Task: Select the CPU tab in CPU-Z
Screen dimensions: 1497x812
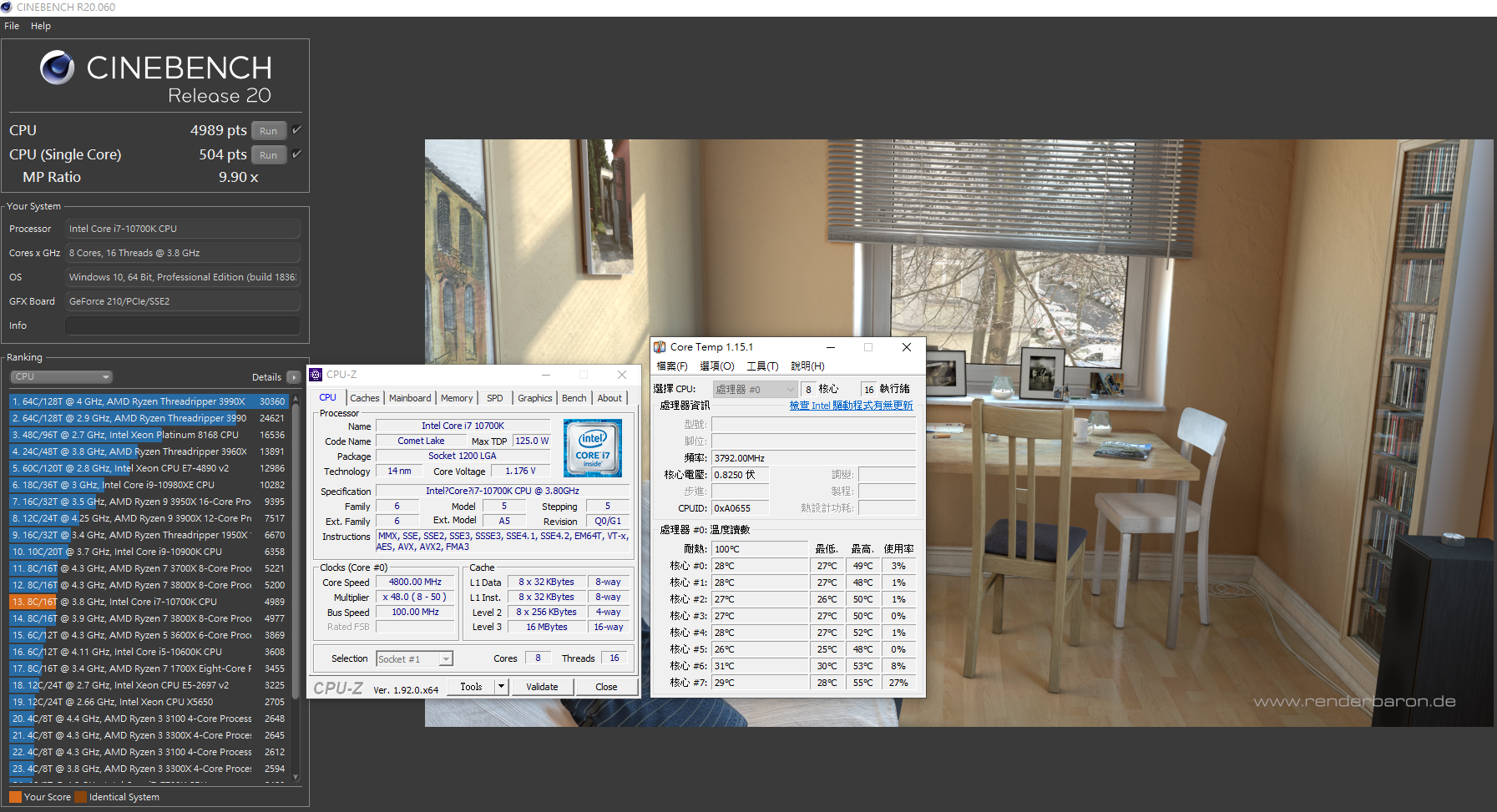Action: (x=328, y=397)
